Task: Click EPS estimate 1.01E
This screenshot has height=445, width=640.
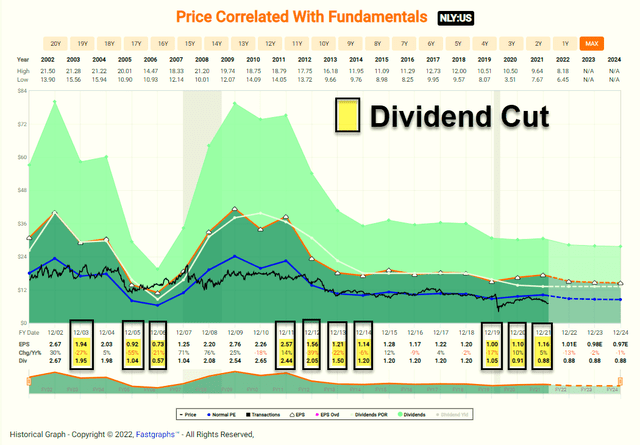Action: (x=569, y=345)
